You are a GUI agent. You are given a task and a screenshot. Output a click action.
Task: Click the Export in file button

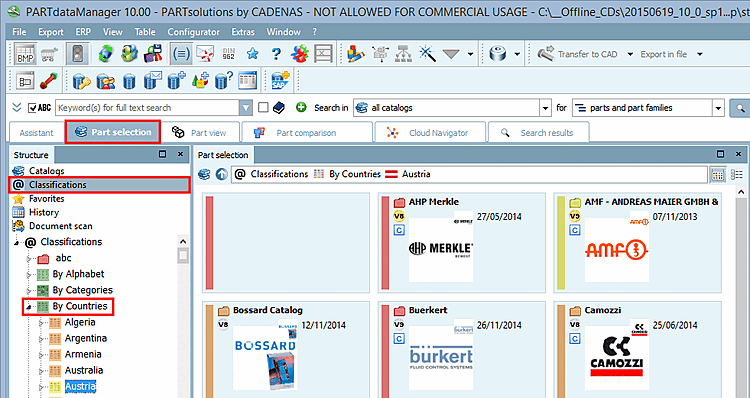tap(663, 54)
